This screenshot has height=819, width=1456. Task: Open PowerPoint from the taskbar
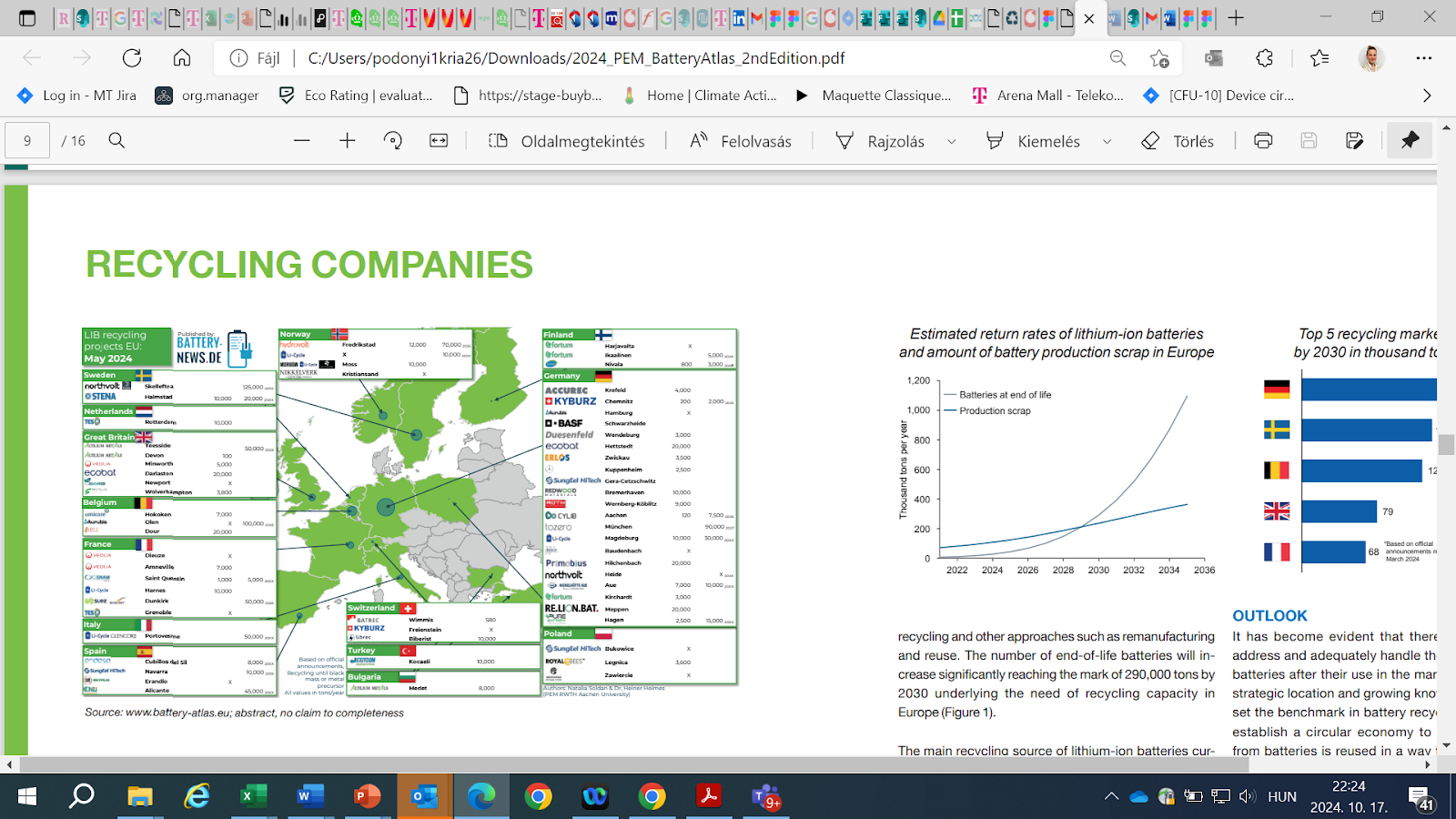coord(367,797)
